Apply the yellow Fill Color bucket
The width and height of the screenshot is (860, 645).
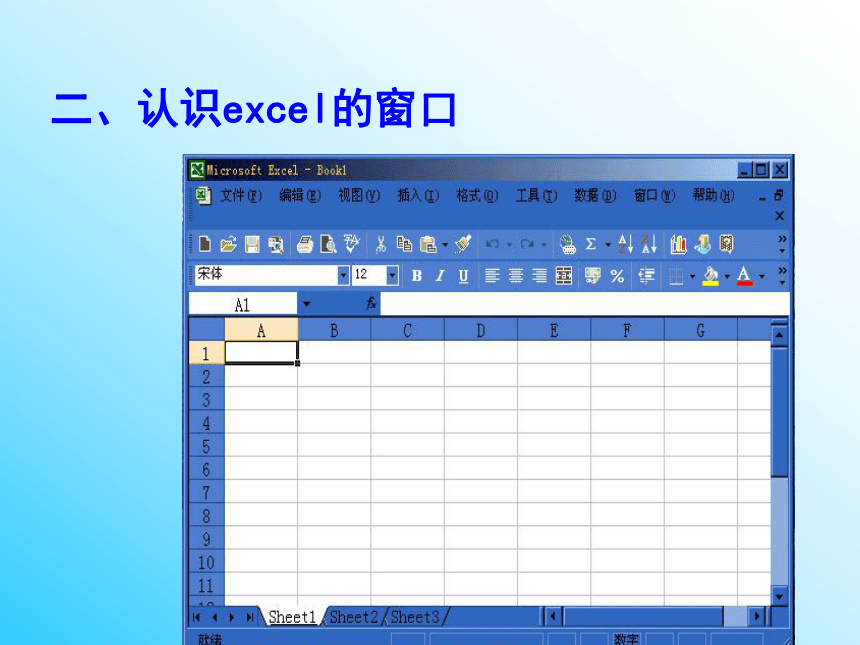click(x=711, y=276)
